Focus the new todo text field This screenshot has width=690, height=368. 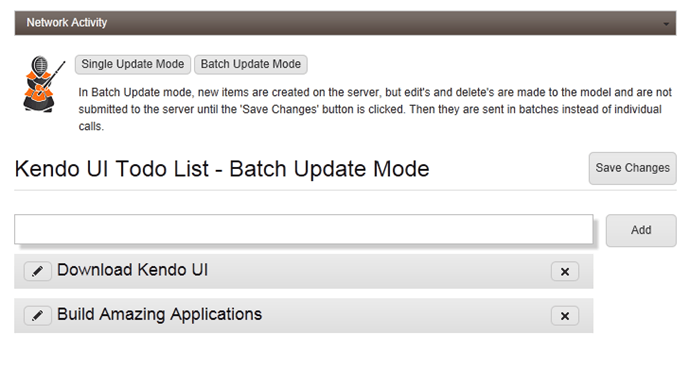304,229
